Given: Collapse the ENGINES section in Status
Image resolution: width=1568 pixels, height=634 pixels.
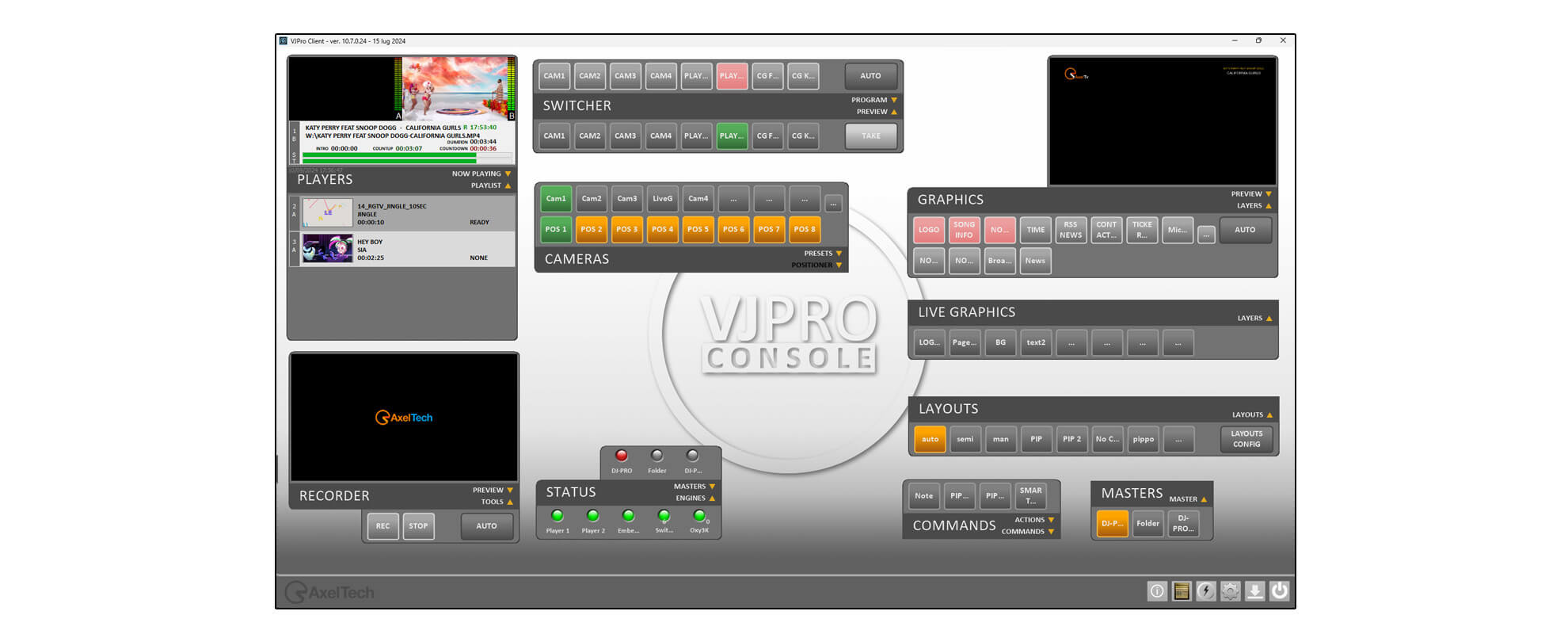Looking at the screenshot, I should 712,498.
